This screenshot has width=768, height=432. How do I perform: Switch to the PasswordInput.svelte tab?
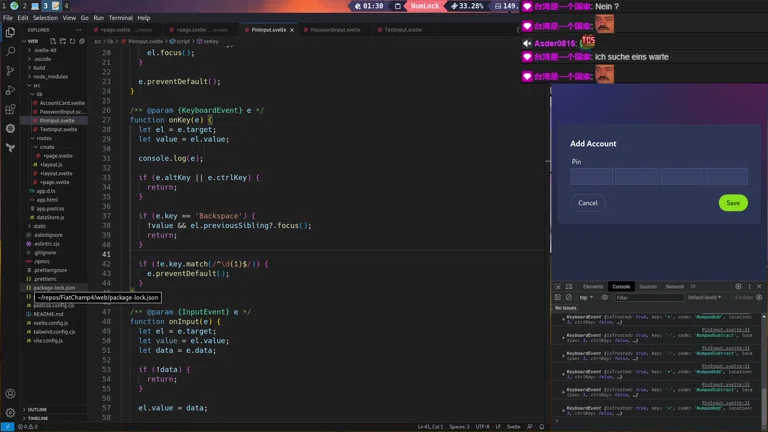[335, 30]
